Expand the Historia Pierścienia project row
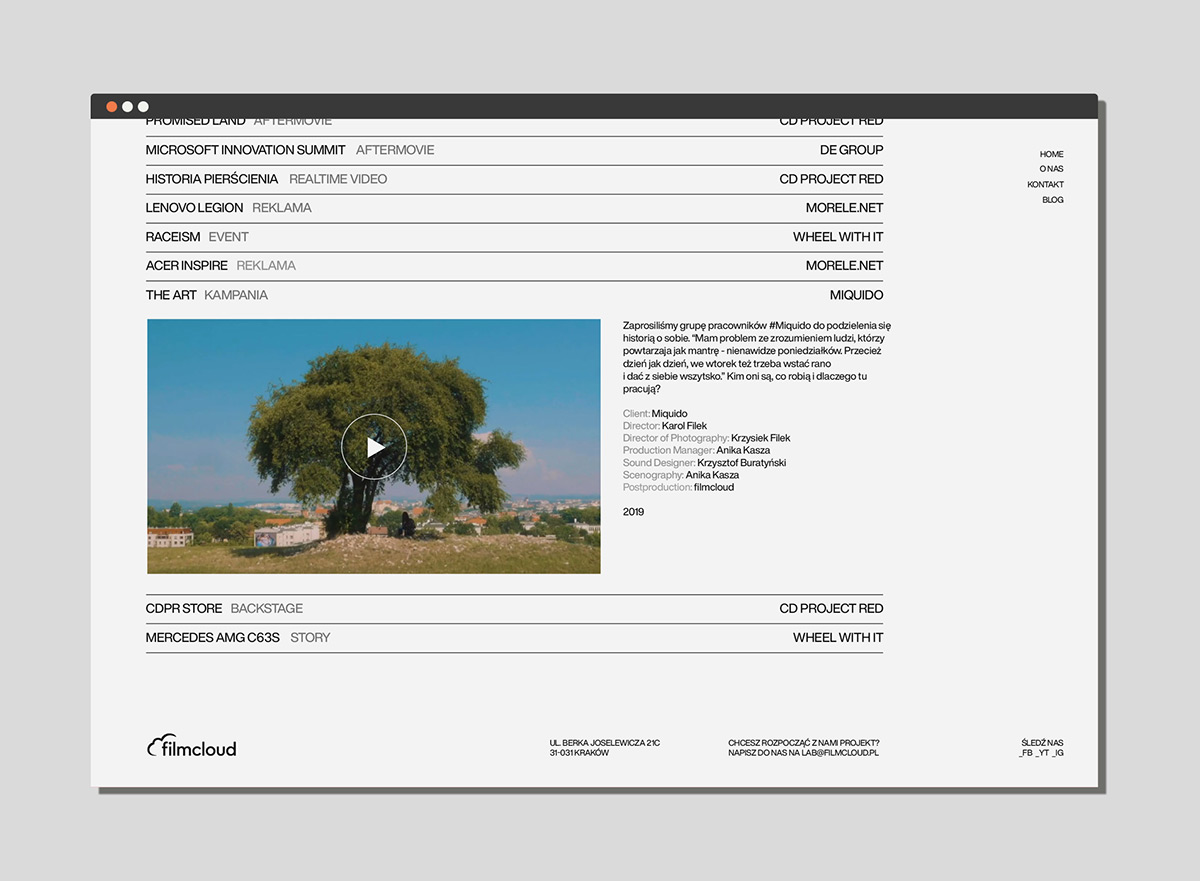1200x881 pixels. [x=514, y=179]
